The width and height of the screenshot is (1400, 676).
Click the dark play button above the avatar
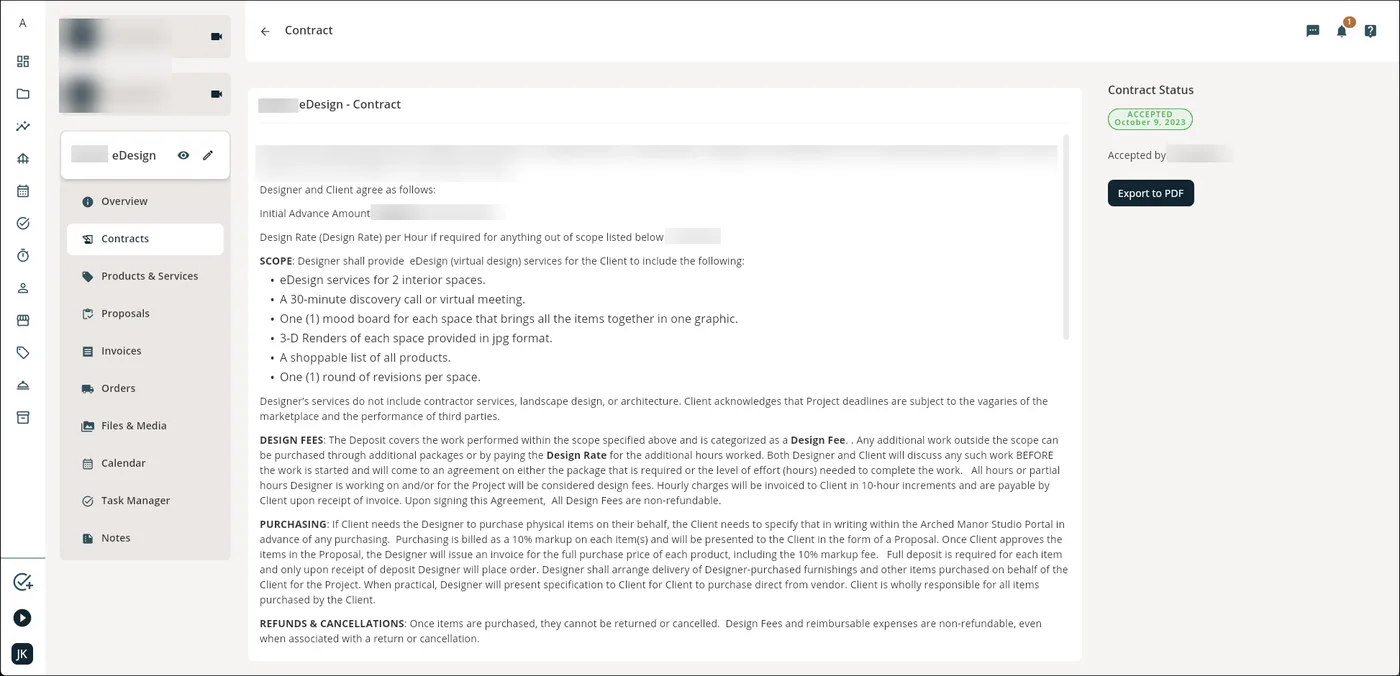(x=22, y=617)
